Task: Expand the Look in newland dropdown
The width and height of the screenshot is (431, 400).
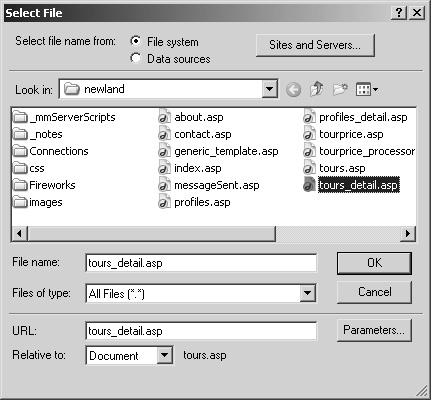Action: coord(269,89)
